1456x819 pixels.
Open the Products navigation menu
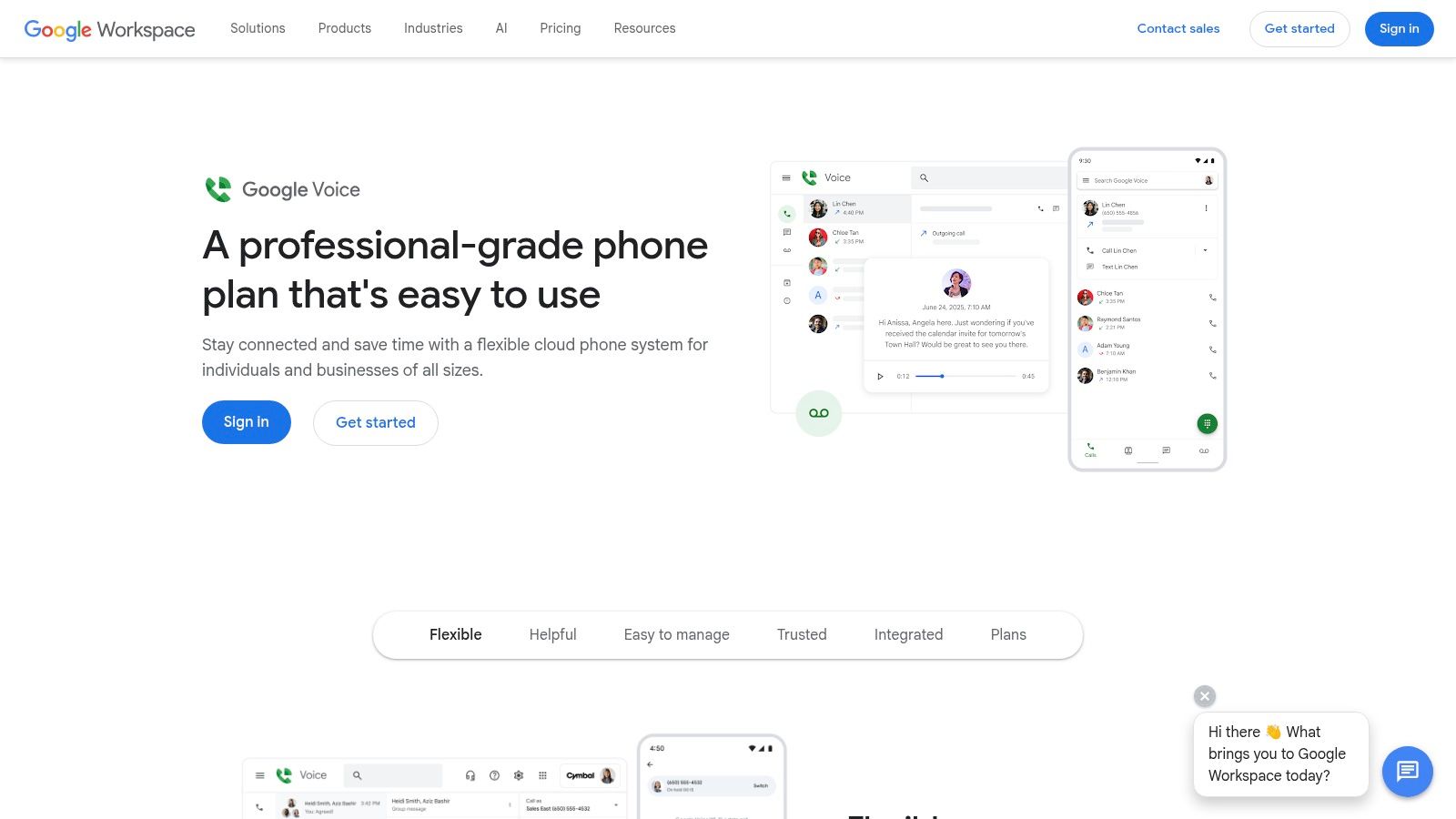click(x=344, y=28)
